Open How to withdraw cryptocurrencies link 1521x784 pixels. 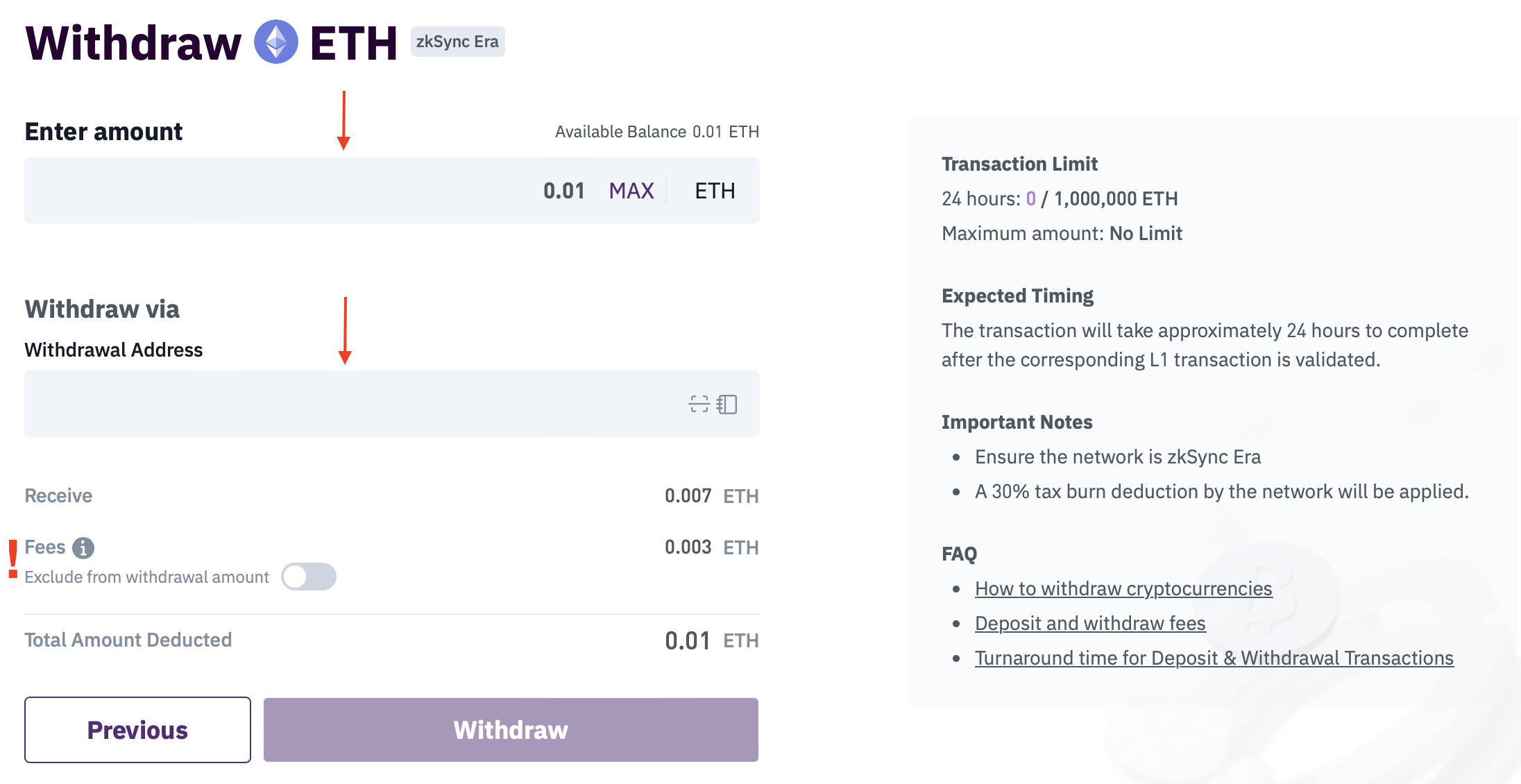1123,588
